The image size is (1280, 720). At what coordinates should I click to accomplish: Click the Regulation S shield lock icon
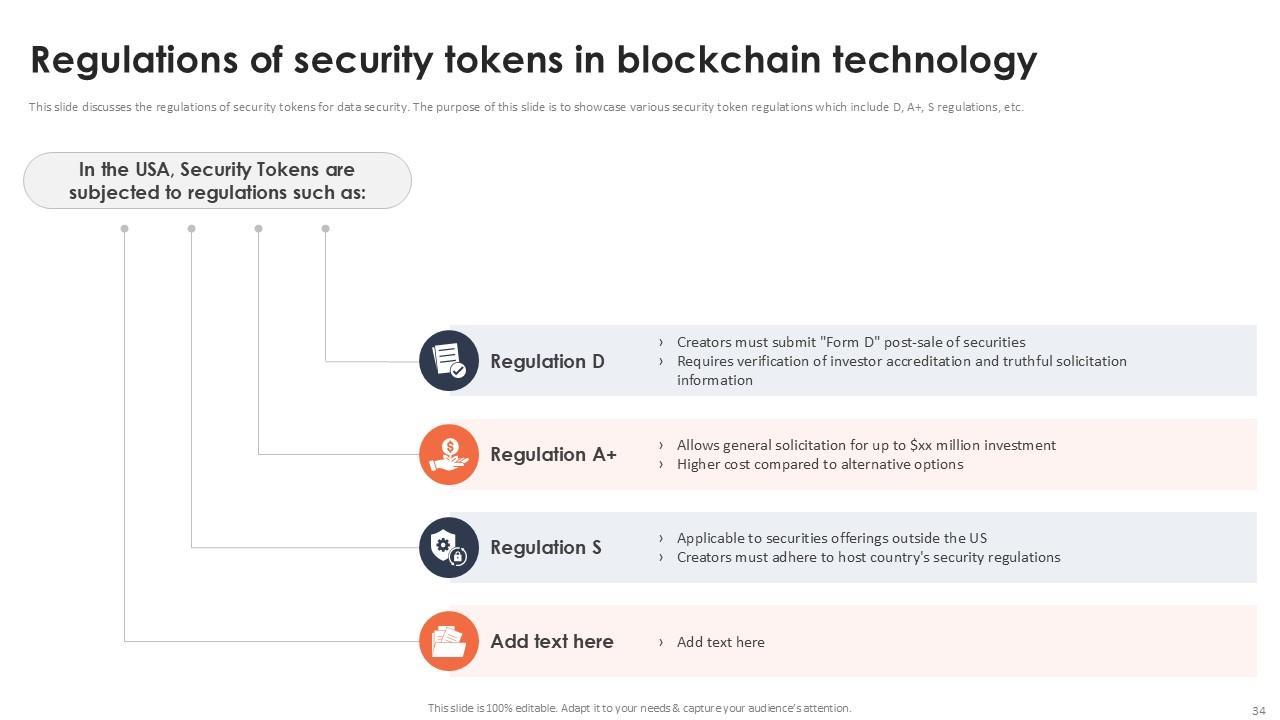tap(449, 547)
